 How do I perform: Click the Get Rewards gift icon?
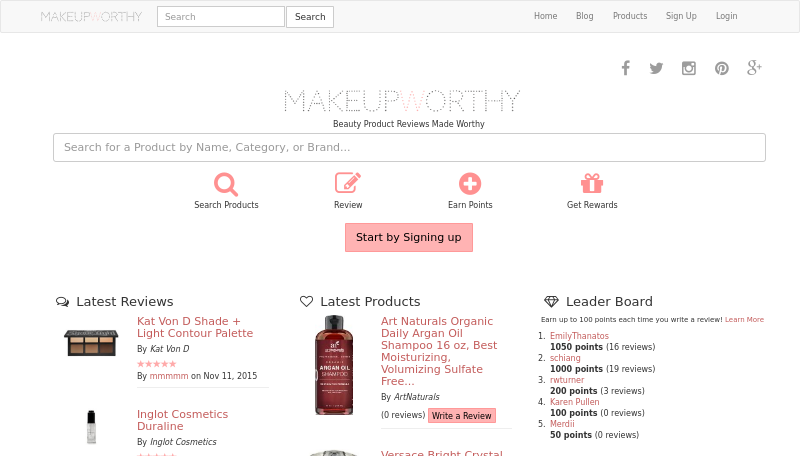point(592,184)
